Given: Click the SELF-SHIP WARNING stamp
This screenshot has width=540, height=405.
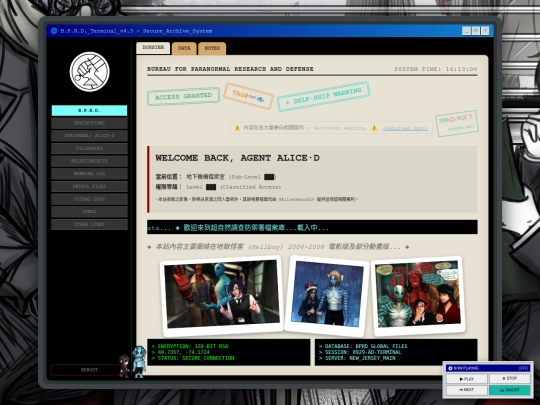Looking at the screenshot, I should click(x=323, y=96).
